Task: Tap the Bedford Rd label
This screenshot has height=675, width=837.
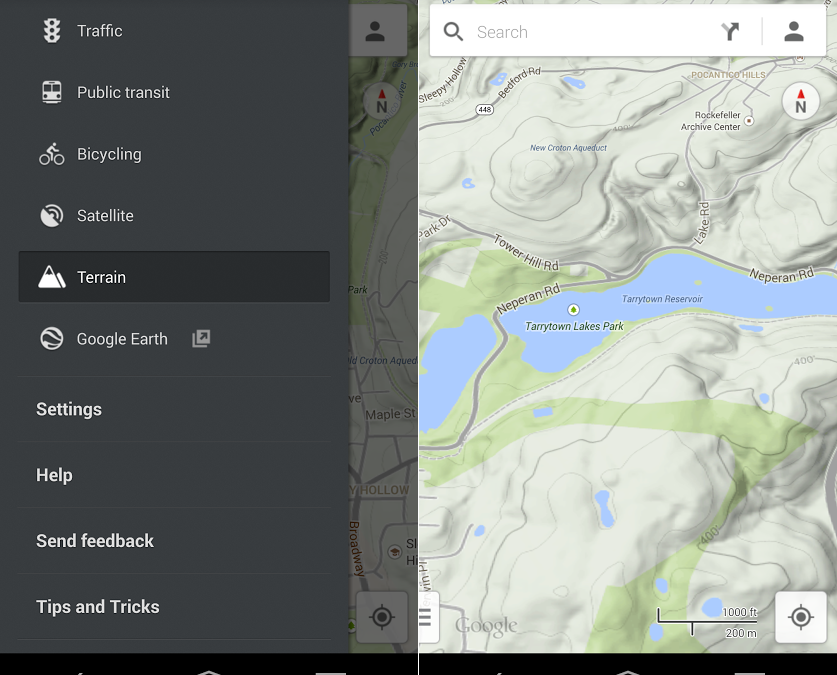Action: 519,83
